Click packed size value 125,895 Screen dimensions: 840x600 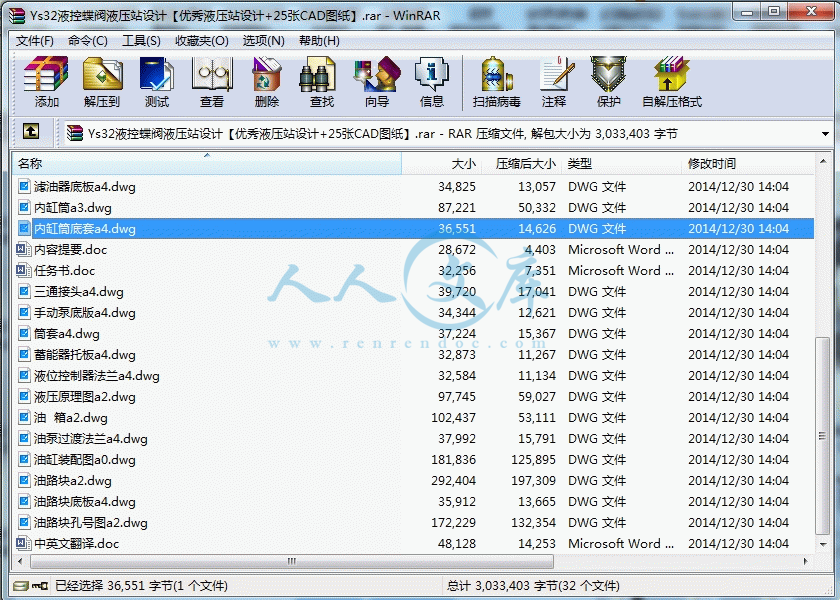coord(533,460)
